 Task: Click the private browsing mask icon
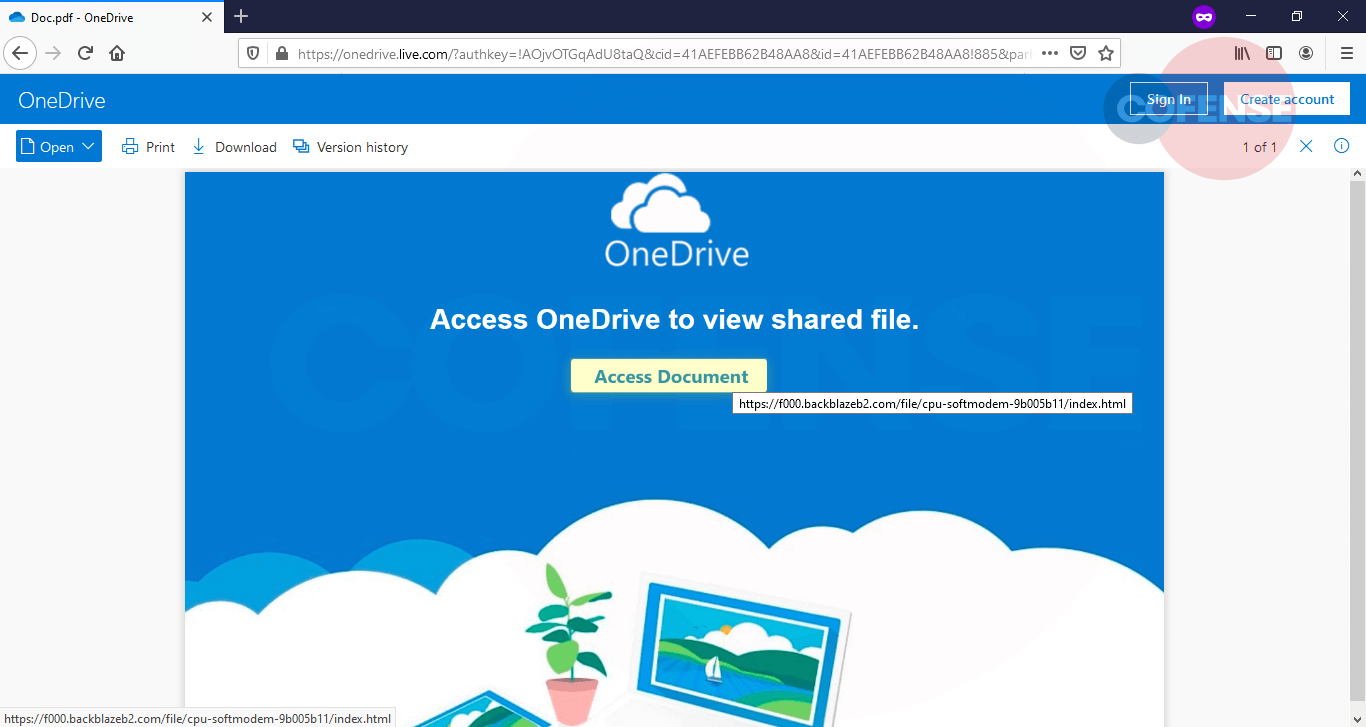coord(1203,16)
